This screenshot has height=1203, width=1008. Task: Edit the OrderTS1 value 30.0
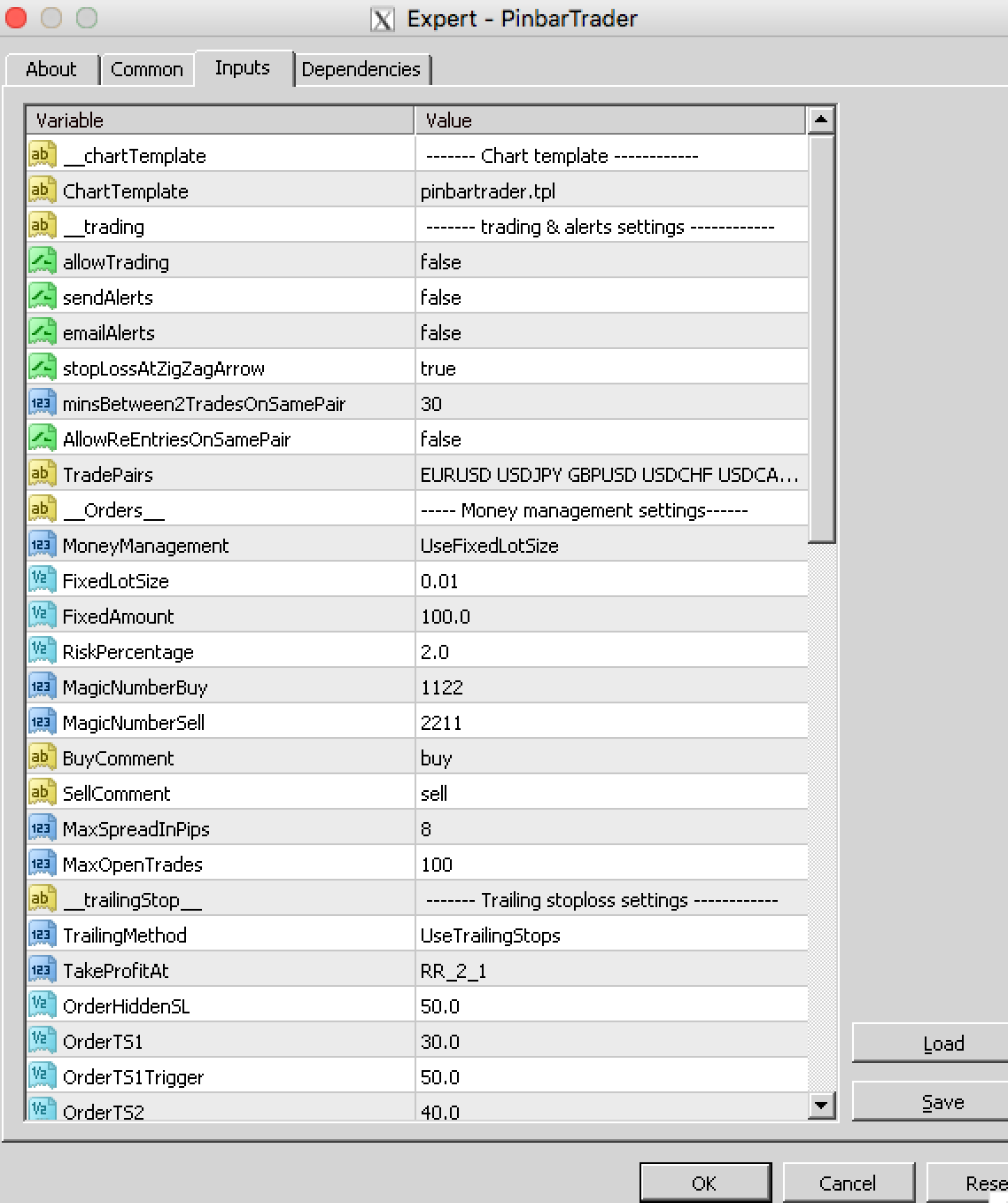pos(611,1041)
